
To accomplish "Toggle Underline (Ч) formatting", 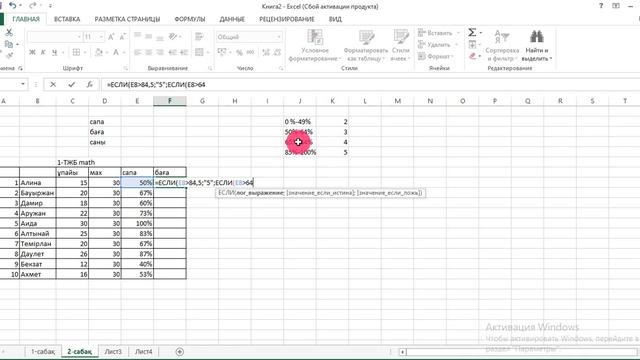I will [x=54, y=52].
